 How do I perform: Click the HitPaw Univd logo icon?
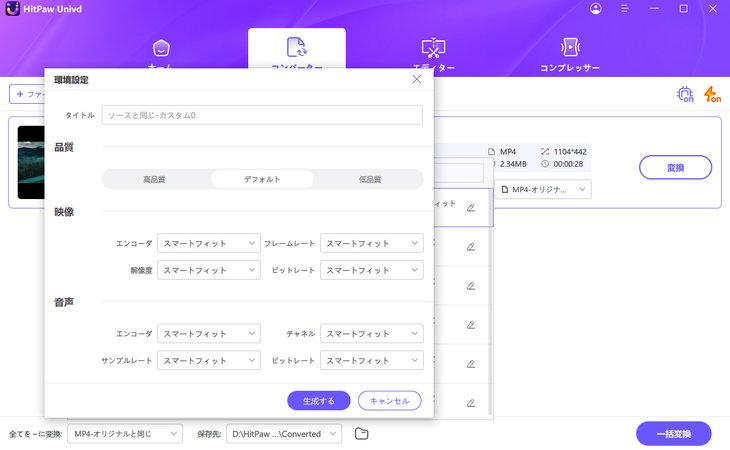(13, 9)
